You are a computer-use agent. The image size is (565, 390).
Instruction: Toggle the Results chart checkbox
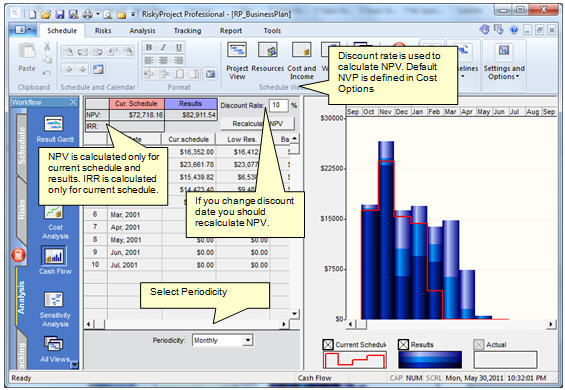click(x=403, y=345)
